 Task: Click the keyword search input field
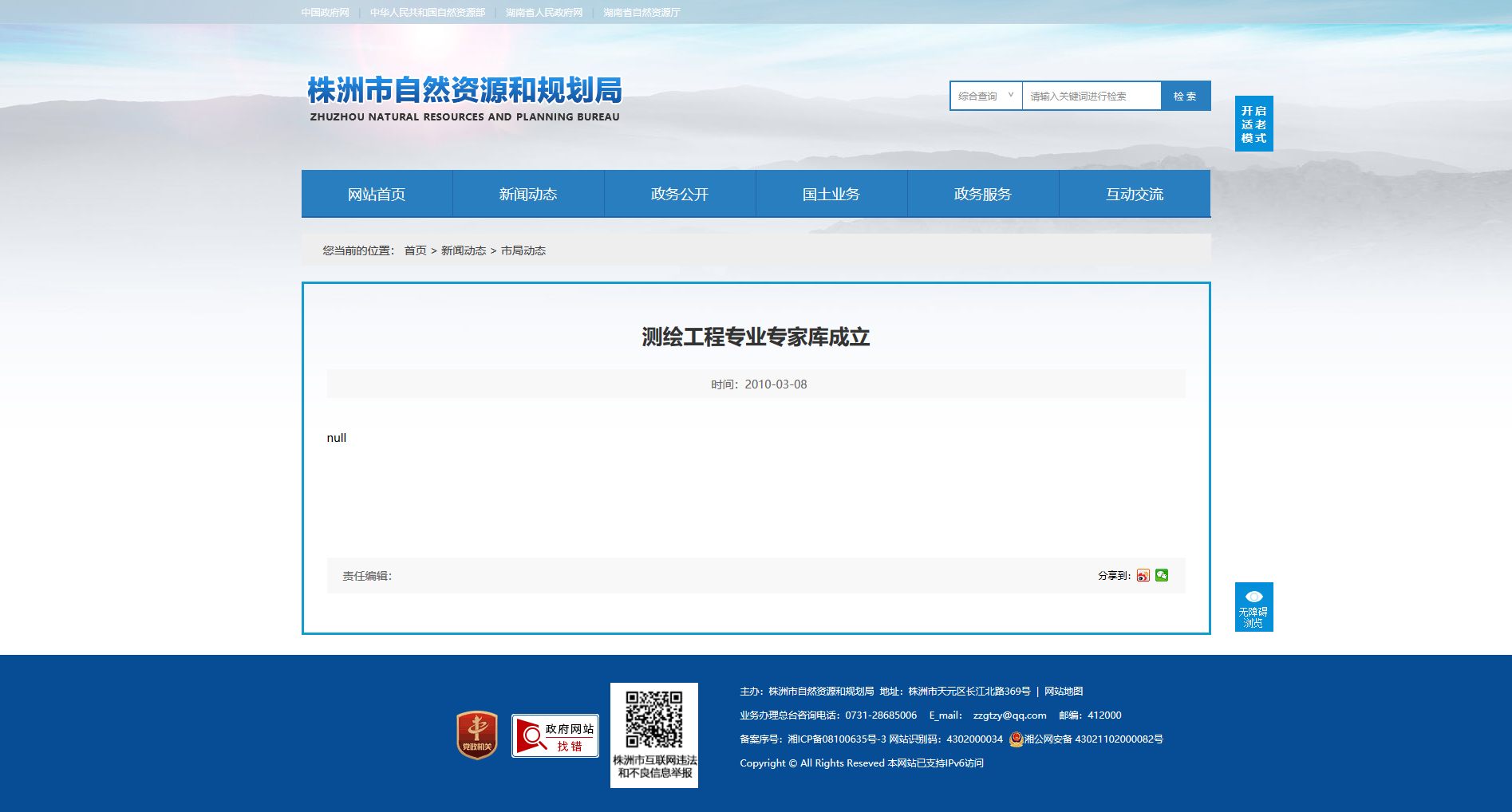1091,96
